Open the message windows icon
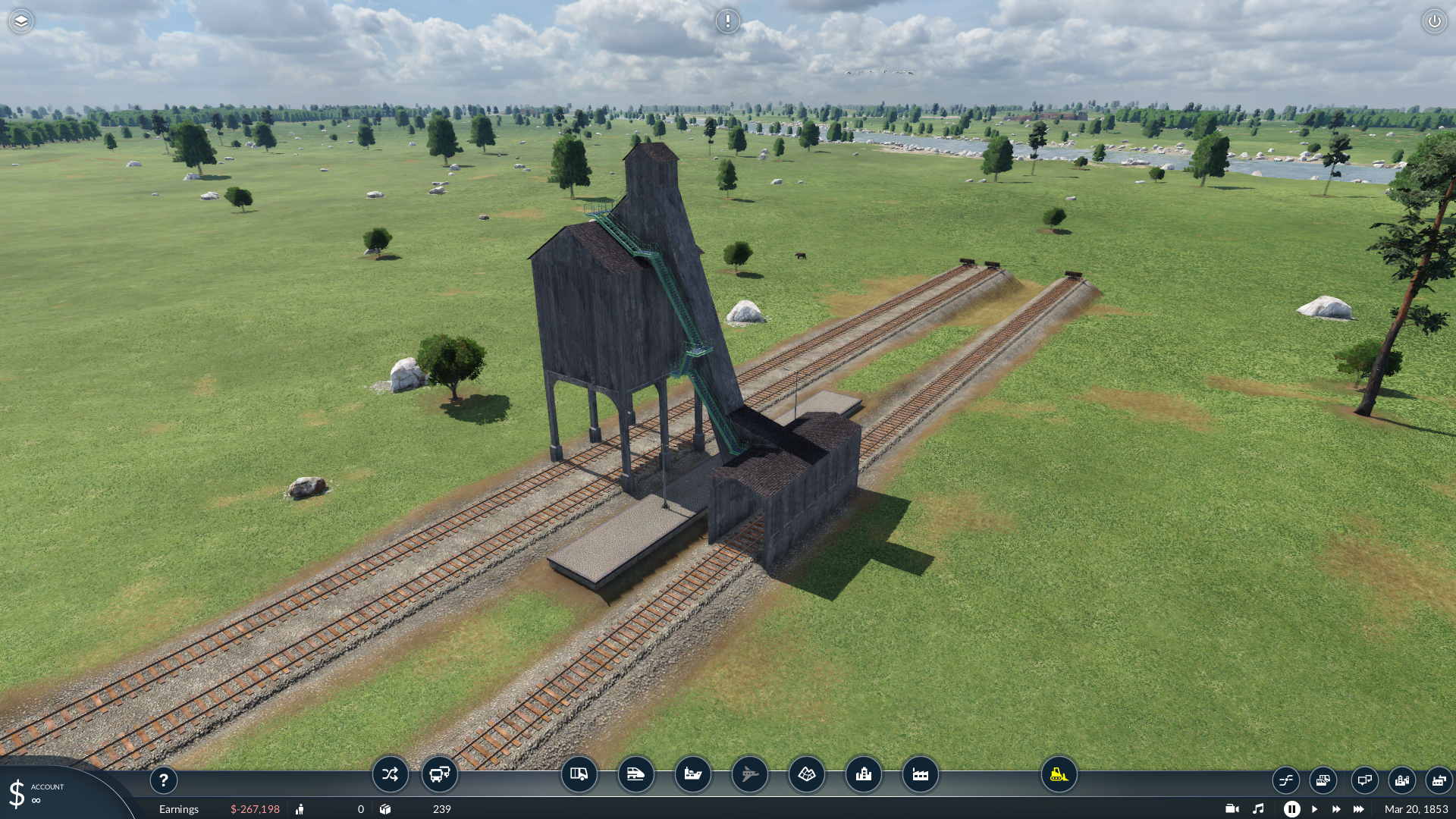 [x=1365, y=780]
